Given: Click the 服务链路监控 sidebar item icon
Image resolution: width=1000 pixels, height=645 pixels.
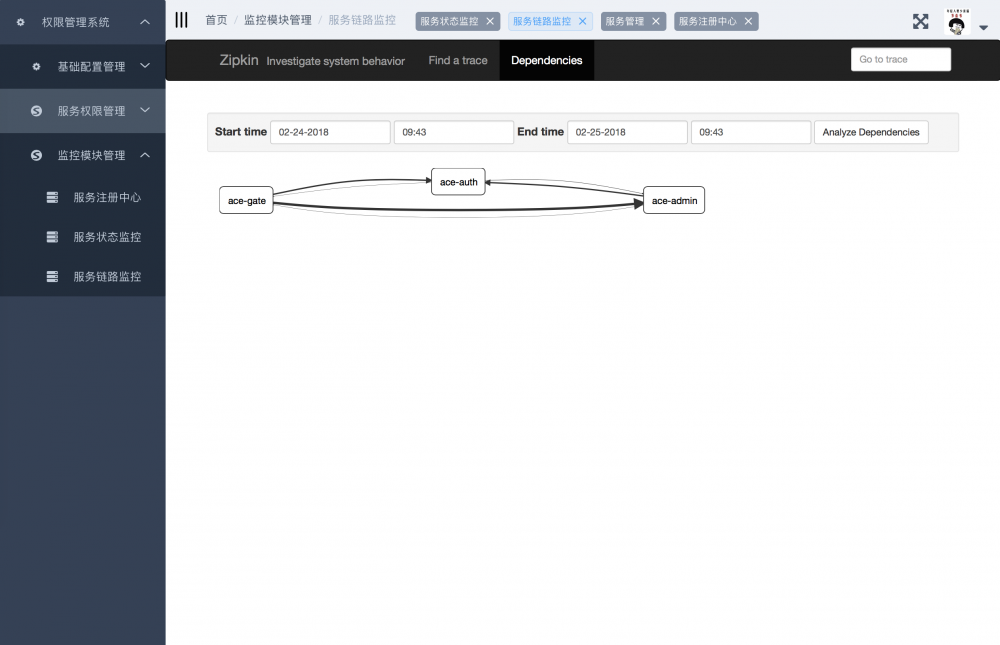Looking at the screenshot, I should tap(52, 276).
